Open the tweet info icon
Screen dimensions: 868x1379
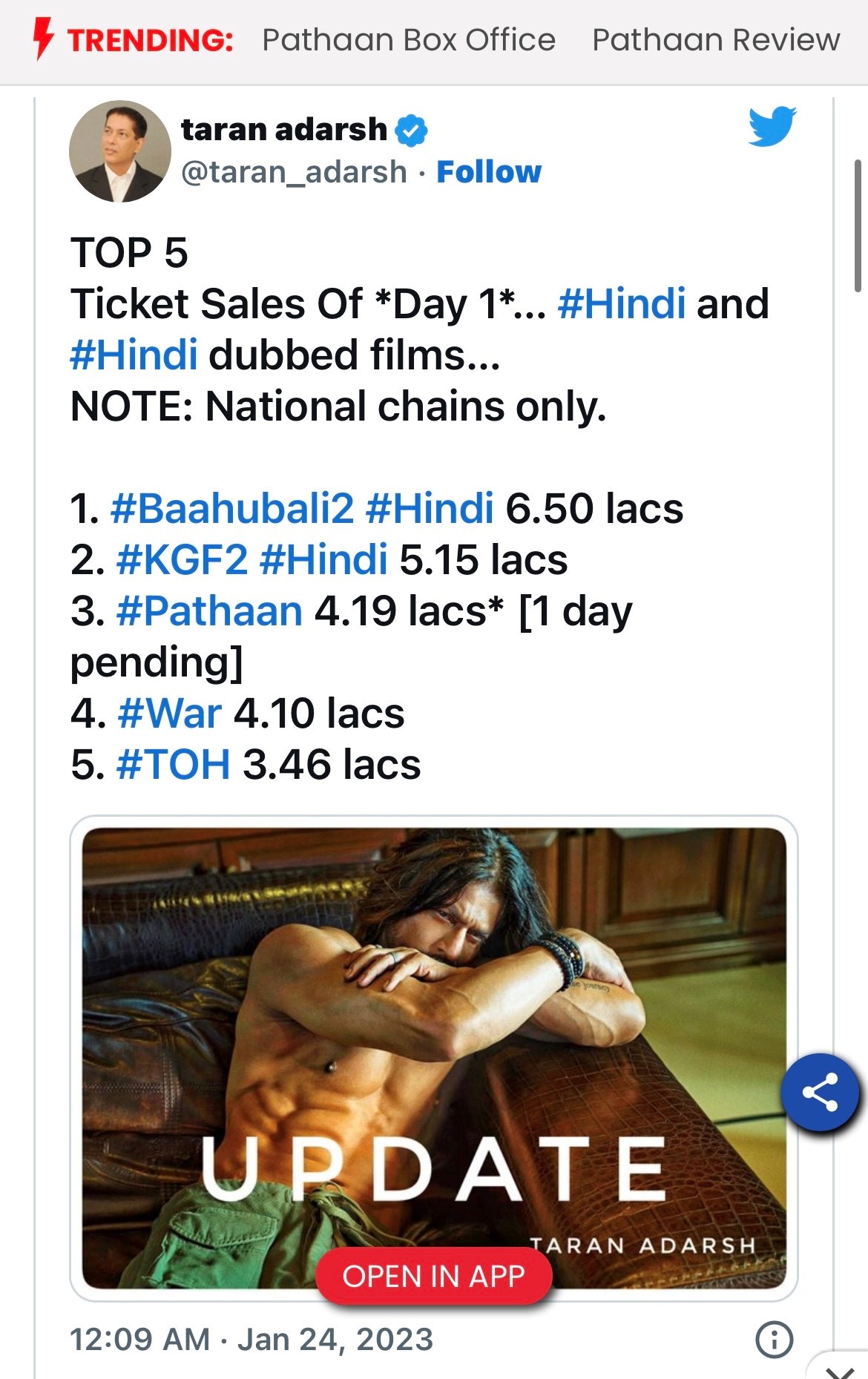774,1340
